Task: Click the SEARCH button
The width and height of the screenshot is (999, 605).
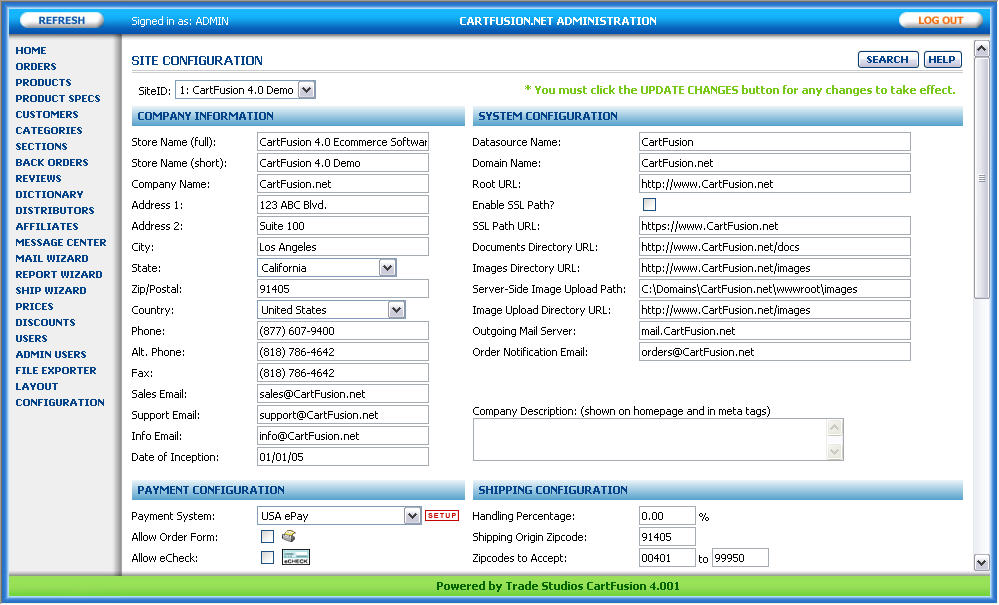Action: (x=888, y=59)
